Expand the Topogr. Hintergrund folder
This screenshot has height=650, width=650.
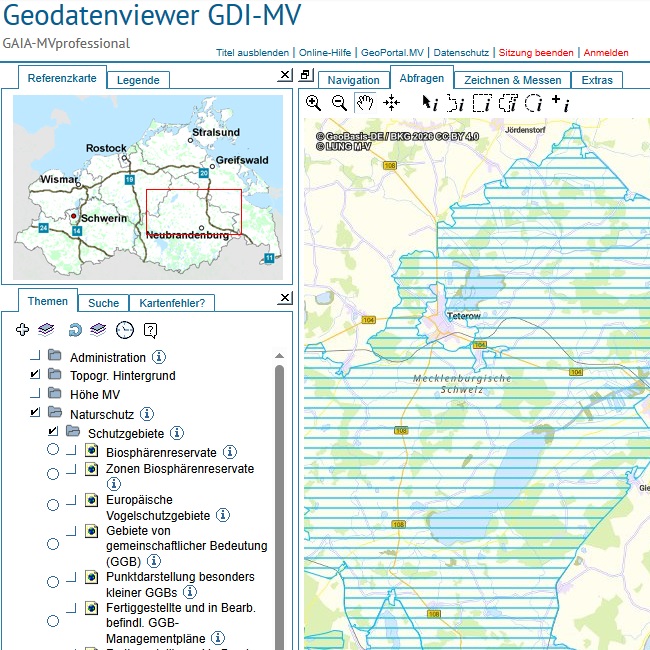[x=55, y=374]
